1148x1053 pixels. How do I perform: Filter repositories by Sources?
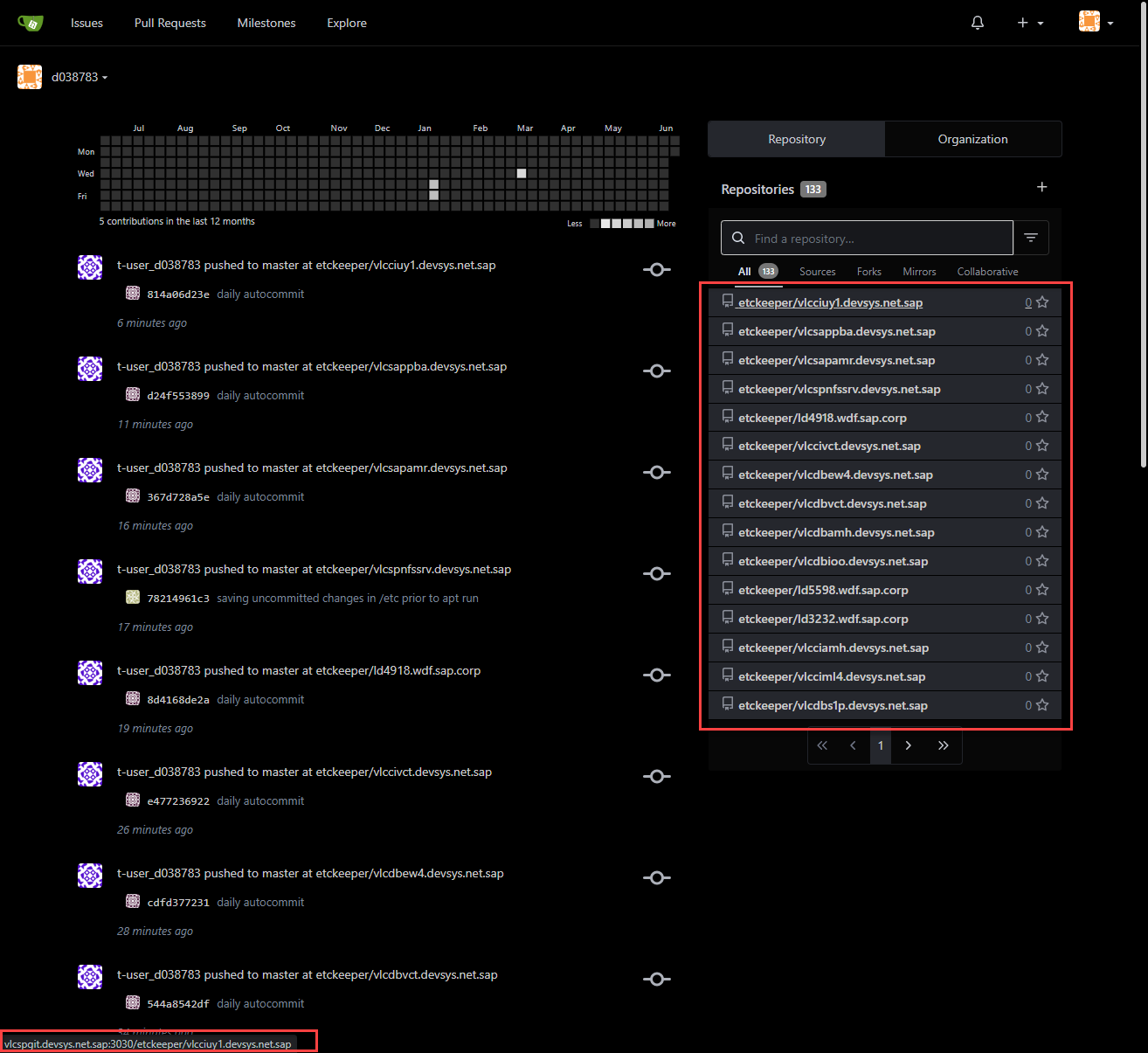(818, 272)
